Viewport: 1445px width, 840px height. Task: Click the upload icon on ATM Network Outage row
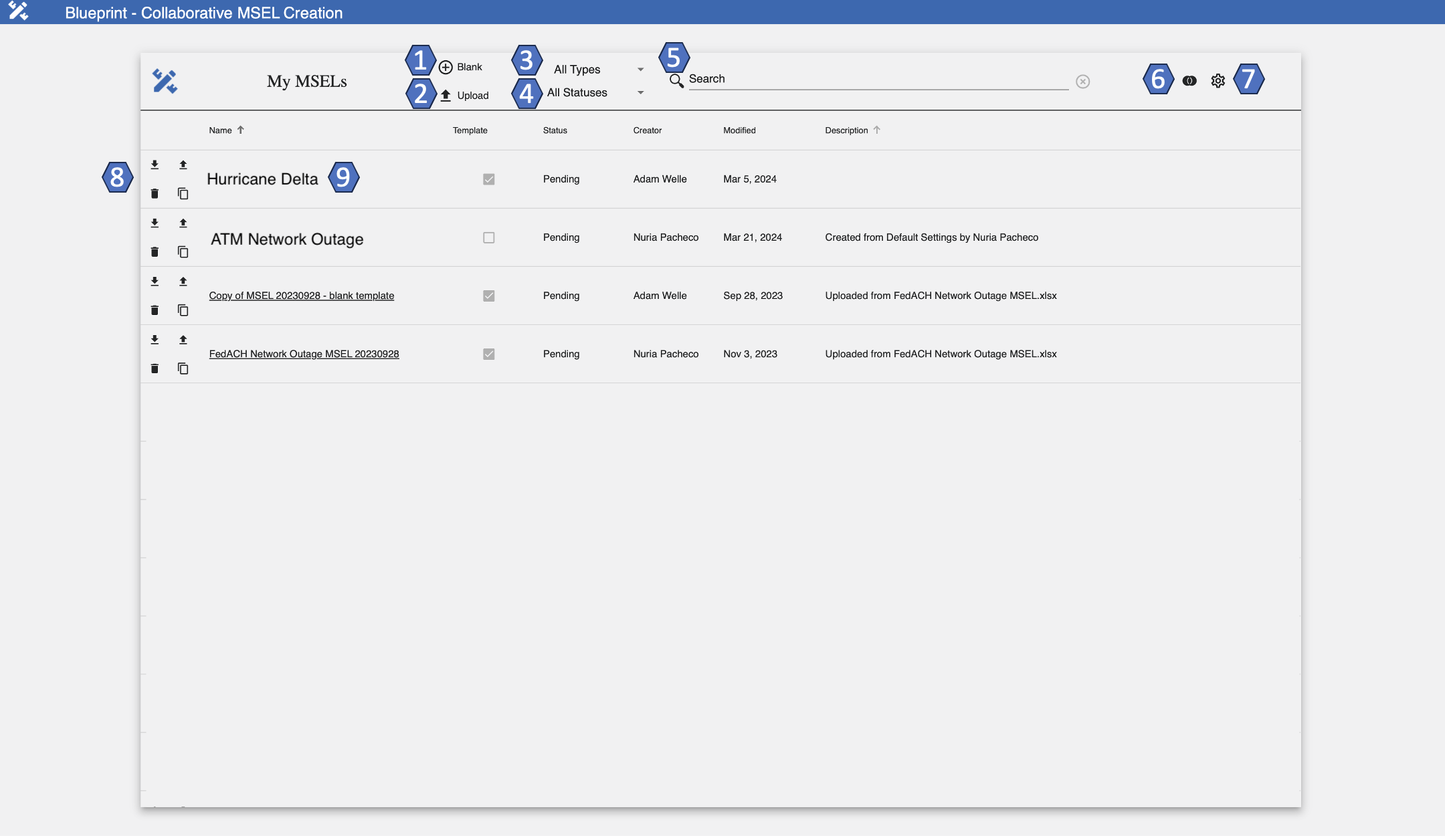pyautogui.click(x=183, y=223)
